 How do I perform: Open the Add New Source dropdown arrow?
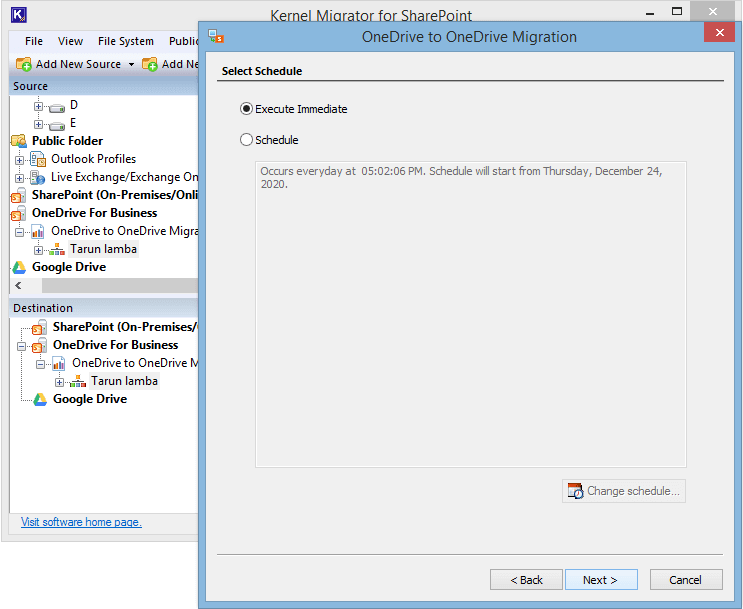click(x=131, y=64)
